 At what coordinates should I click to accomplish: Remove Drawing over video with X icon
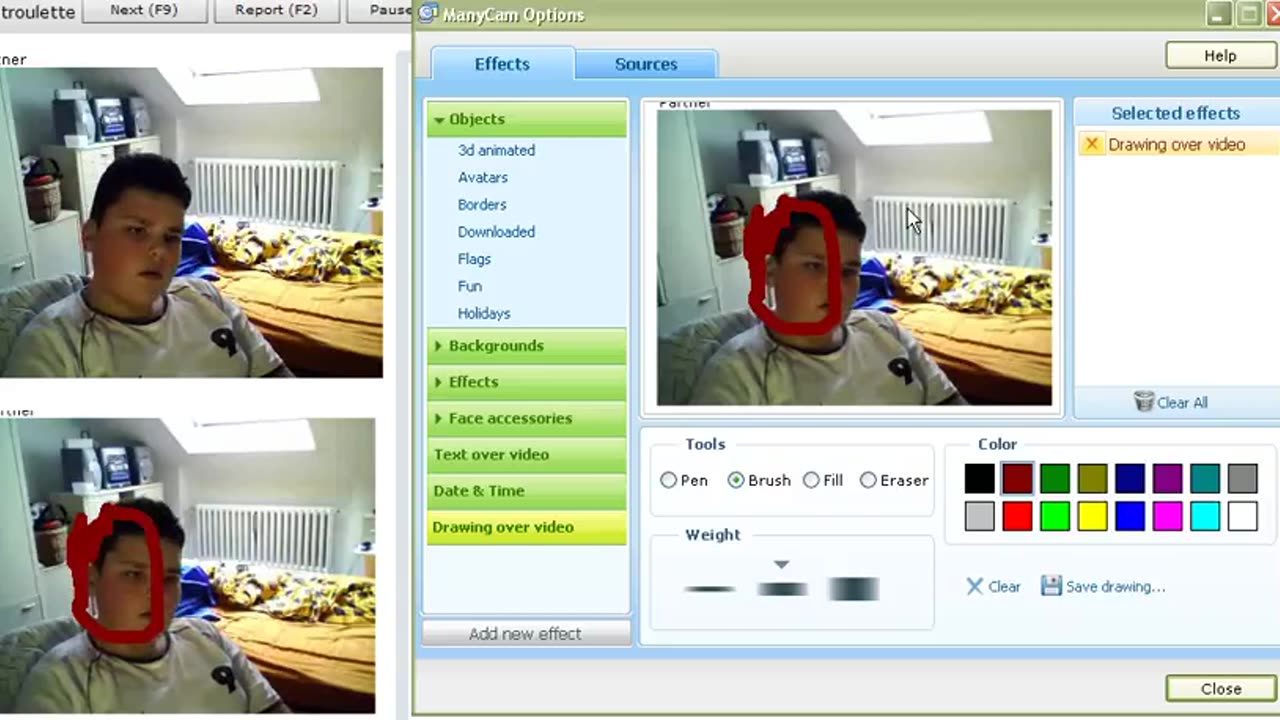pyautogui.click(x=1092, y=144)
